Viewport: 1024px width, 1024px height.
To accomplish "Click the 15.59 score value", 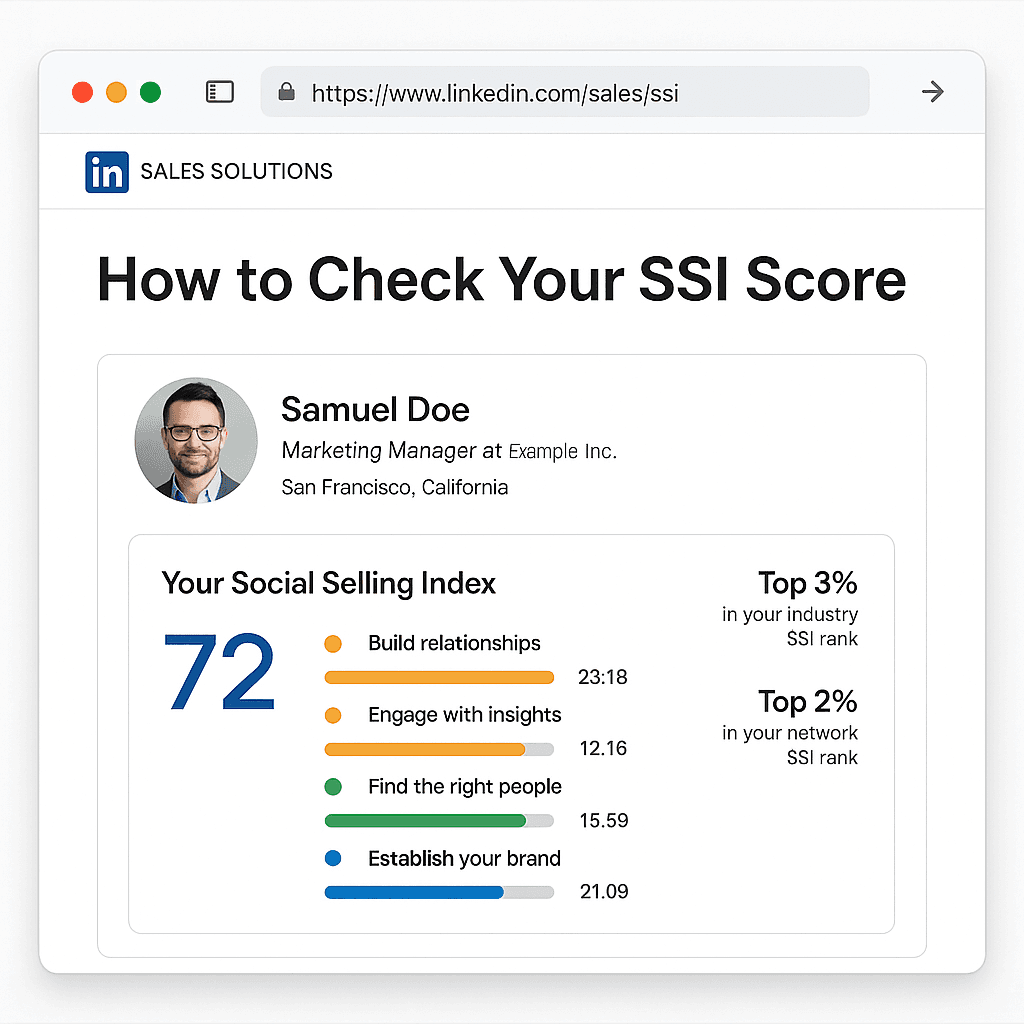I will (x=604, y=820).
